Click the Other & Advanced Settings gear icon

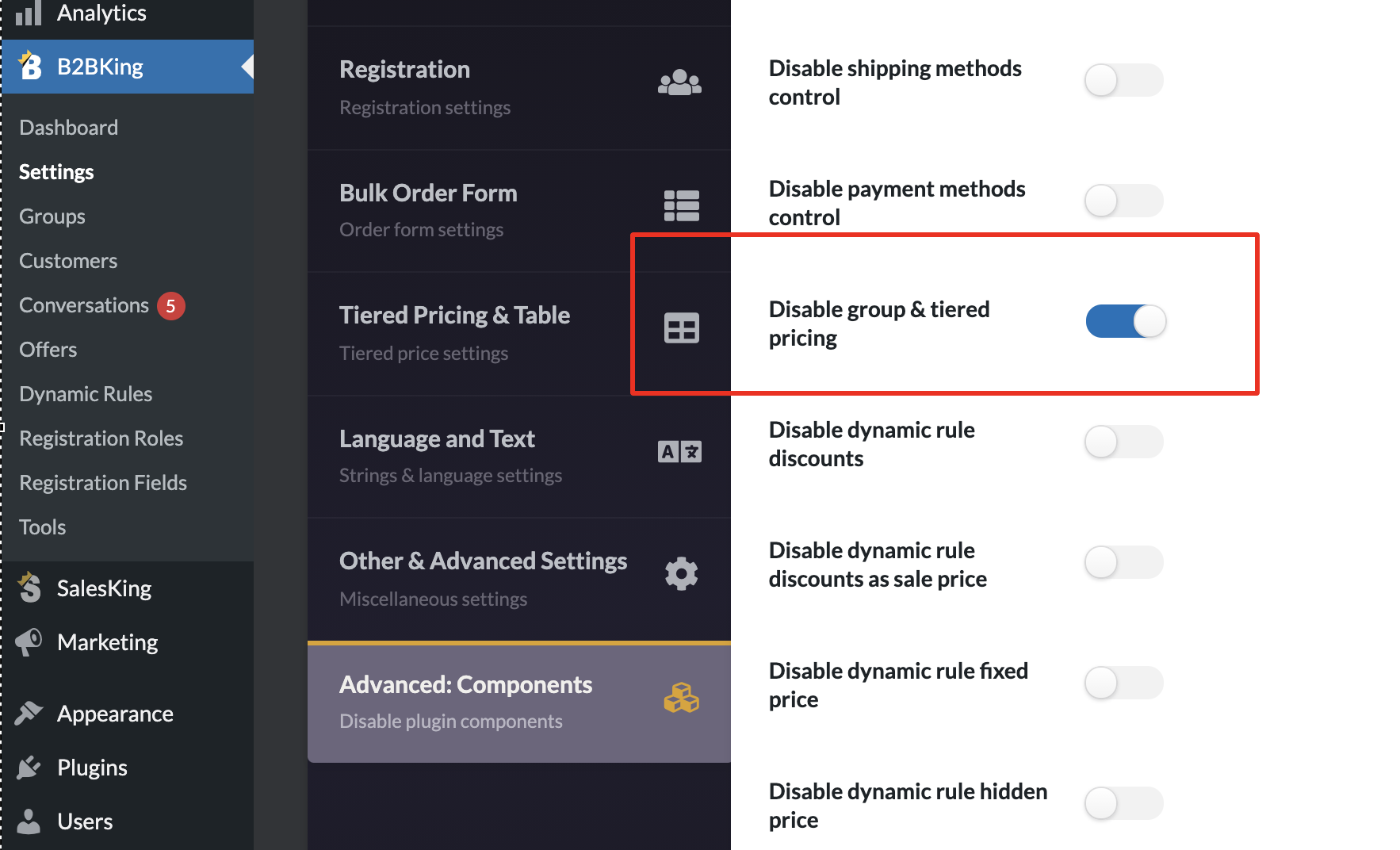click(x=681, y=573)
